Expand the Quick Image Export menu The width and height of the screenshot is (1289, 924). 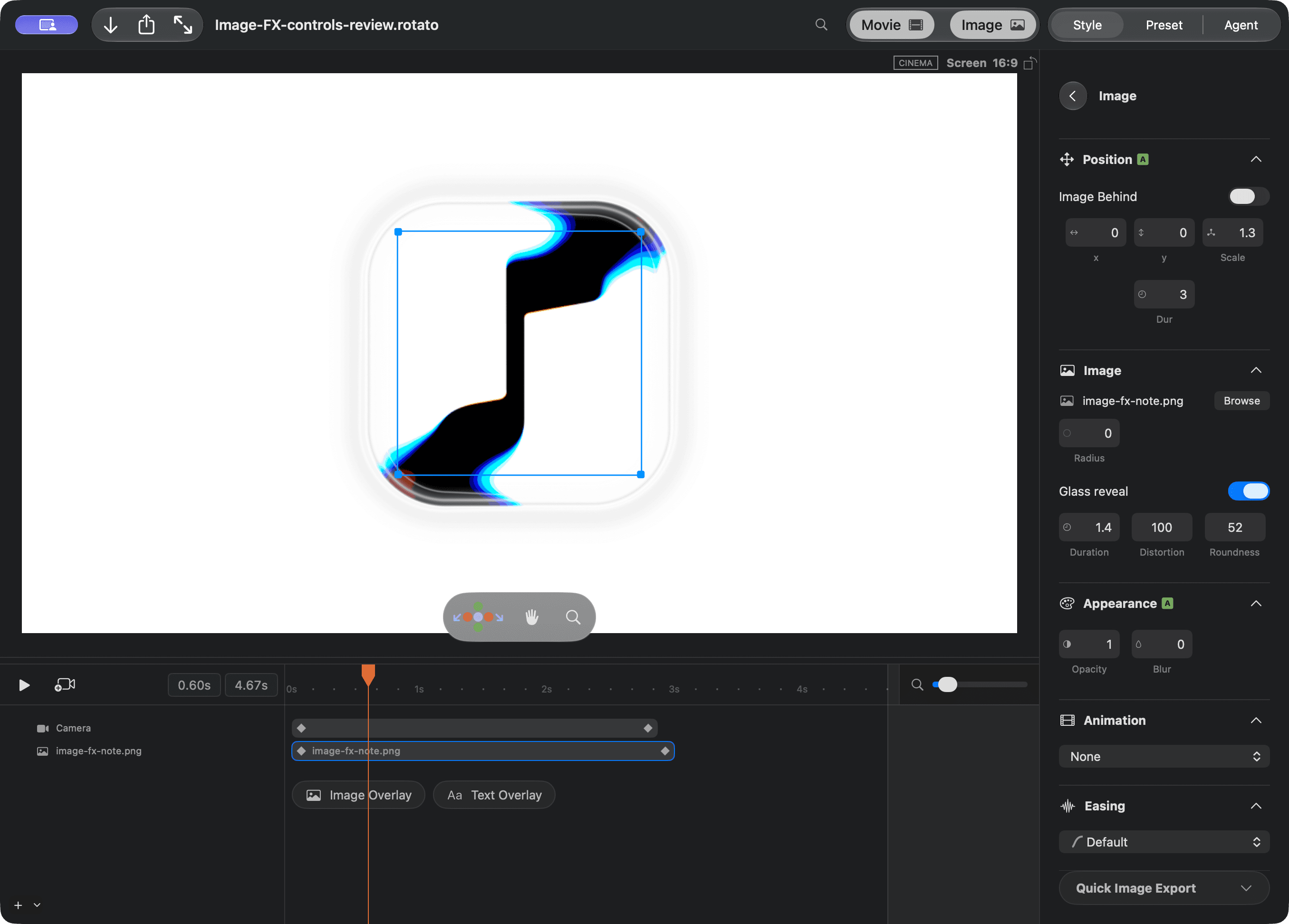1164,888
